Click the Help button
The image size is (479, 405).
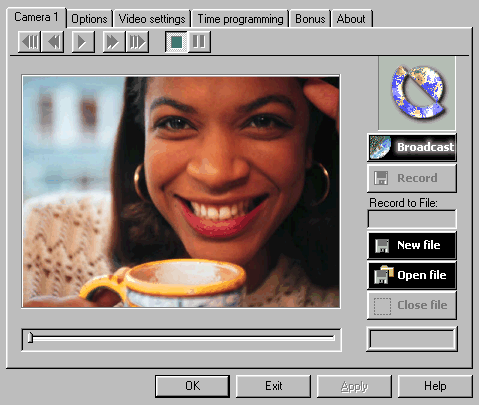pos(435,386)
